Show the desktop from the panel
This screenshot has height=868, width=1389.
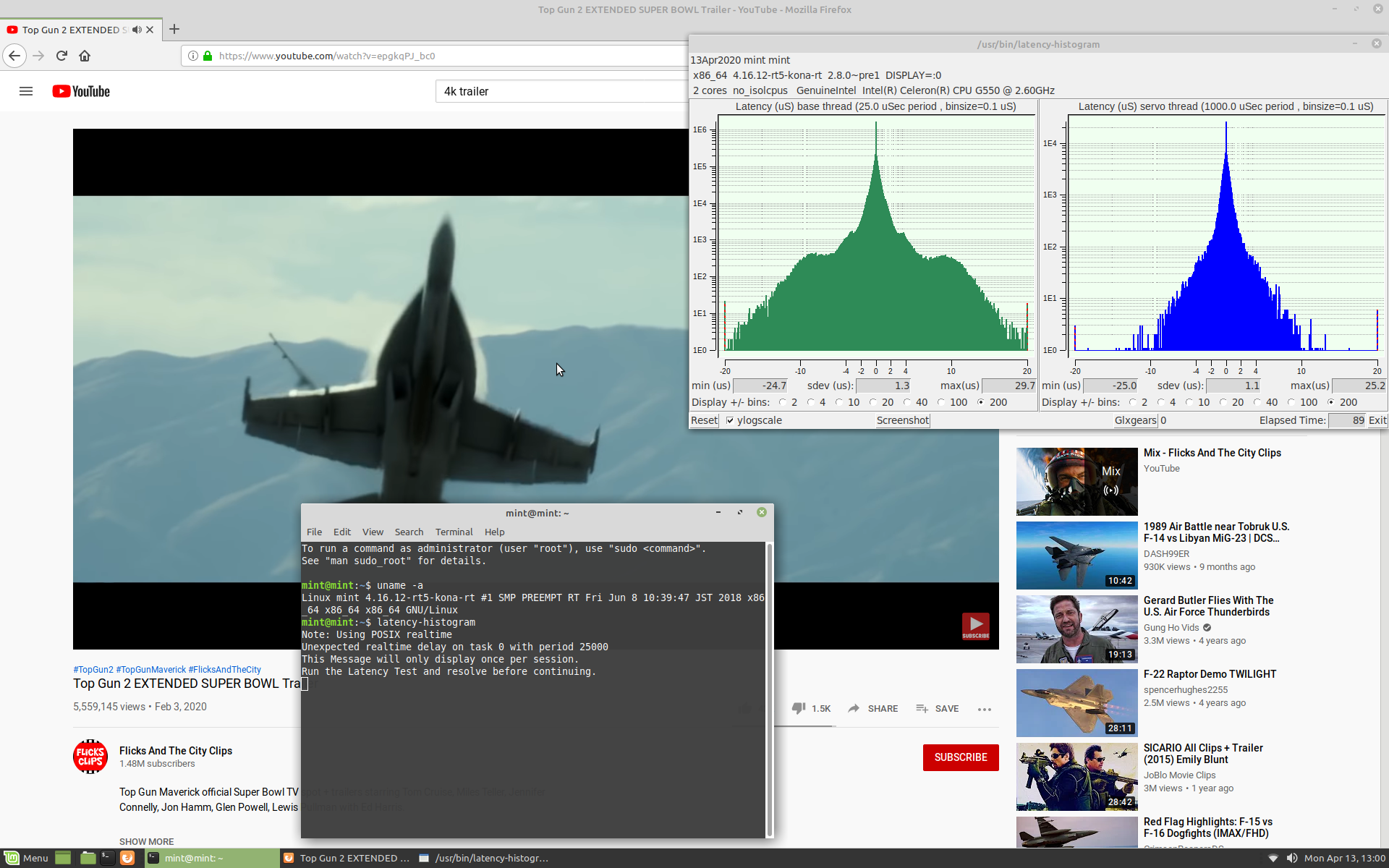(x=63, y=858)
